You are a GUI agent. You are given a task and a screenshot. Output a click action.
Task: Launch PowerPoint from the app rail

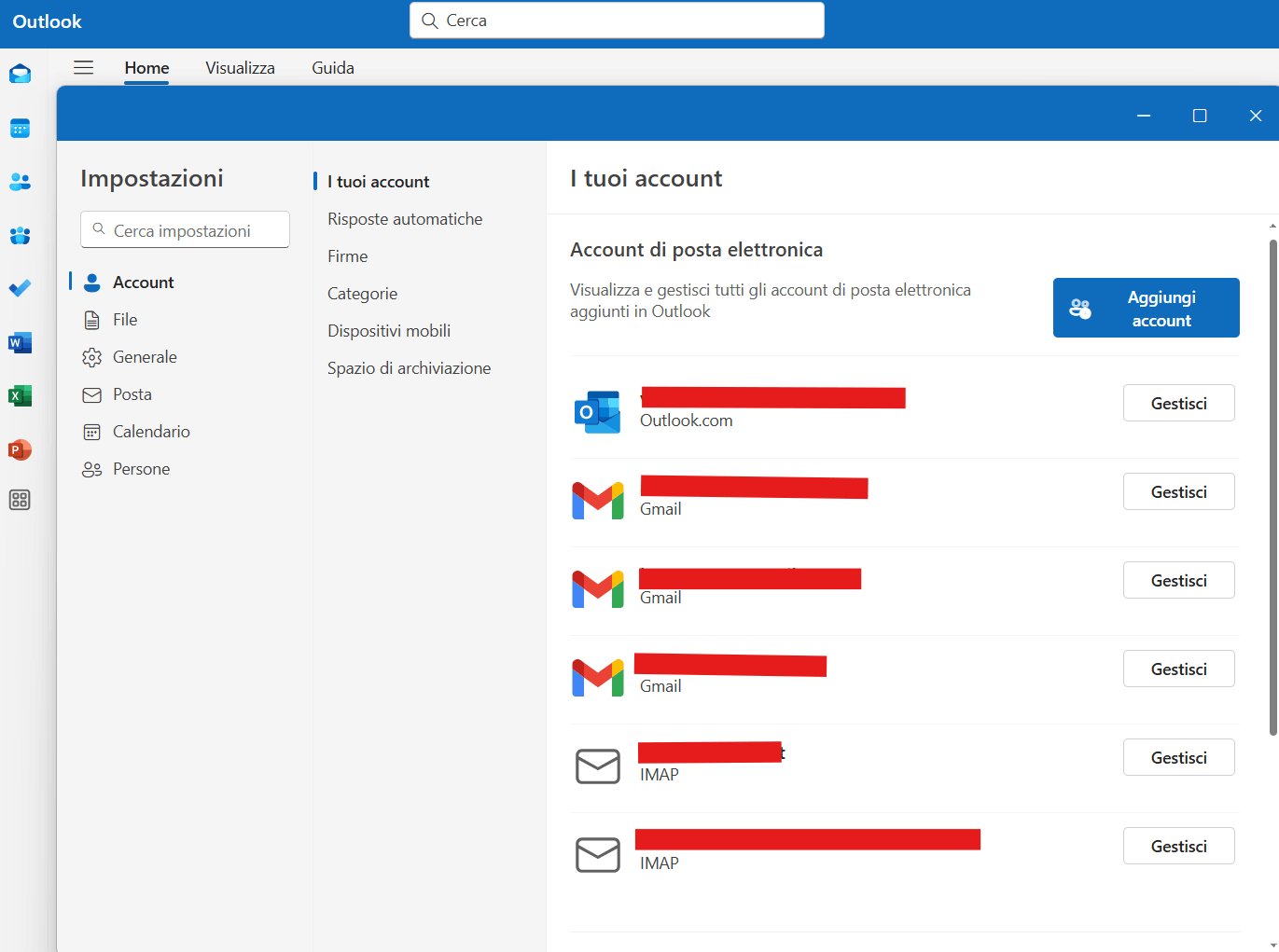(20, 449)
